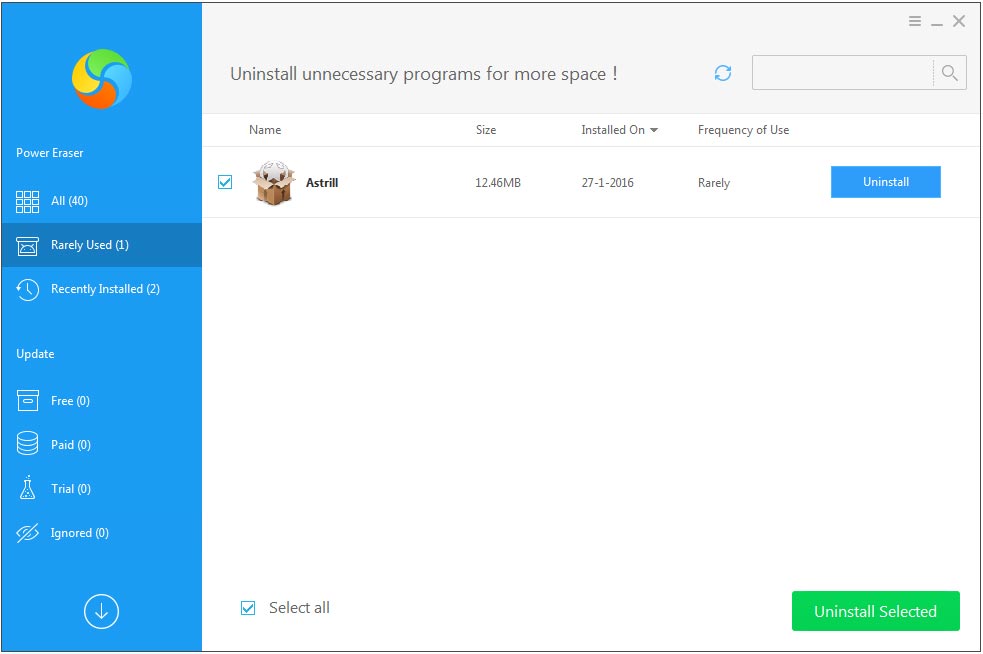This screenshot has height=654, width=983.
Task: Click the clock icon for Recently Installed
Action: pyautogui.click(x=28, y=290)
